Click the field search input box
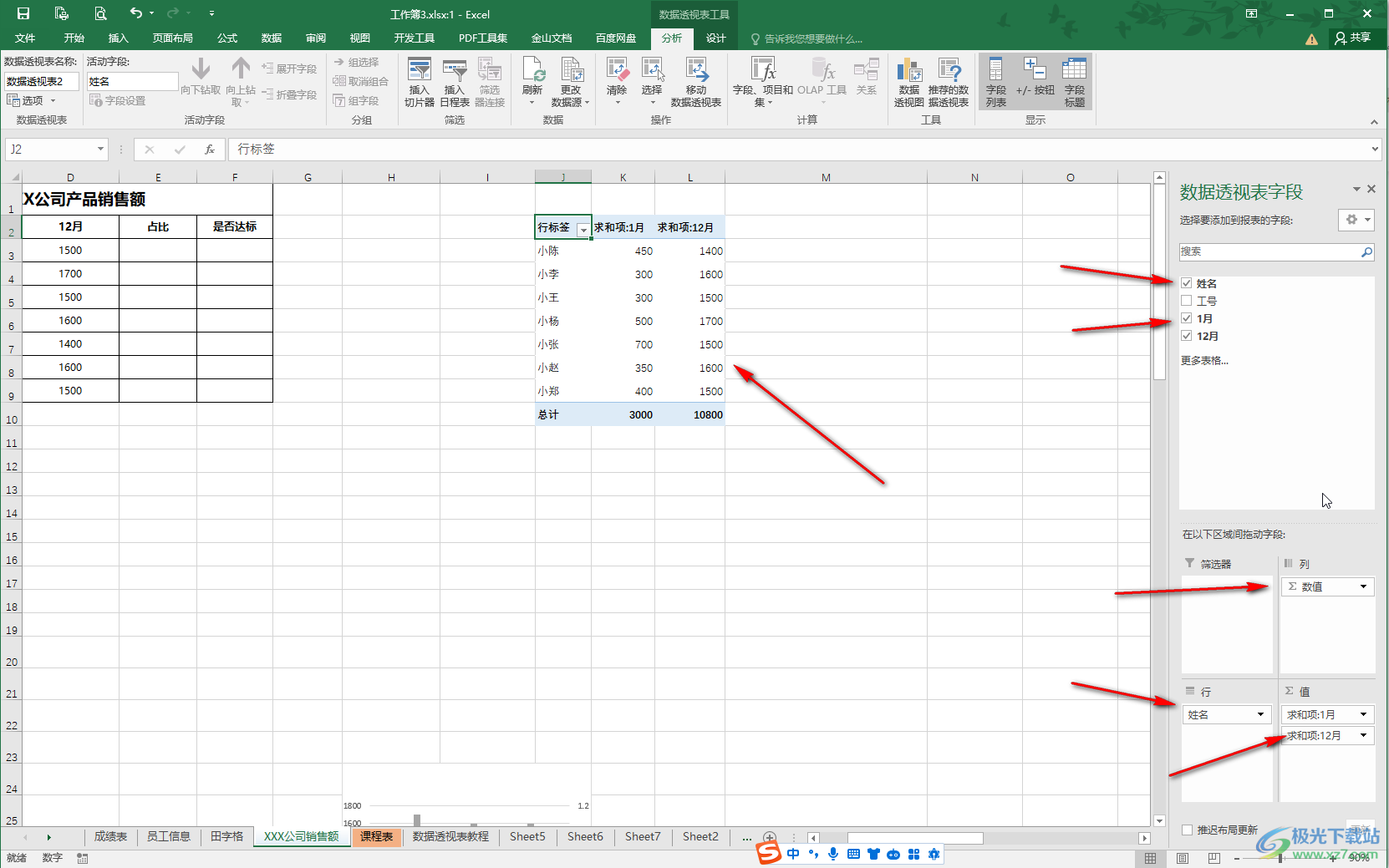This screenshot has height=868, width=1389. 1269,251
